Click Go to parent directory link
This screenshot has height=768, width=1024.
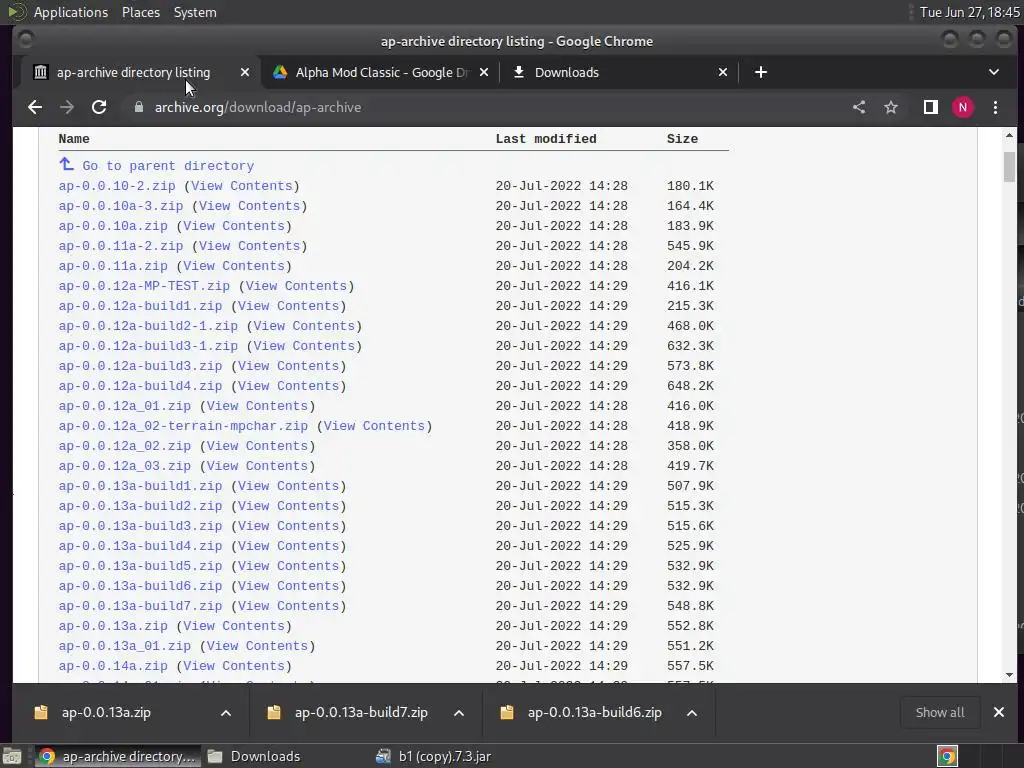click(168, 166)
